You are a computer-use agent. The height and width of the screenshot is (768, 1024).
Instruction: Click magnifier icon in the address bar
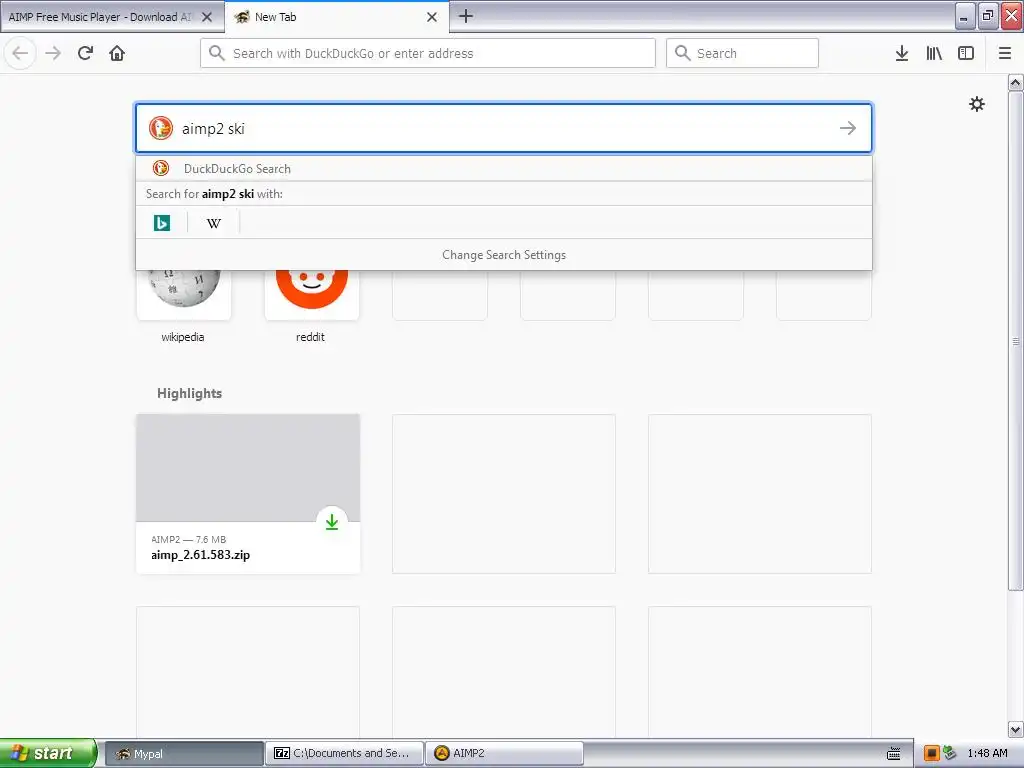(217, 53)
